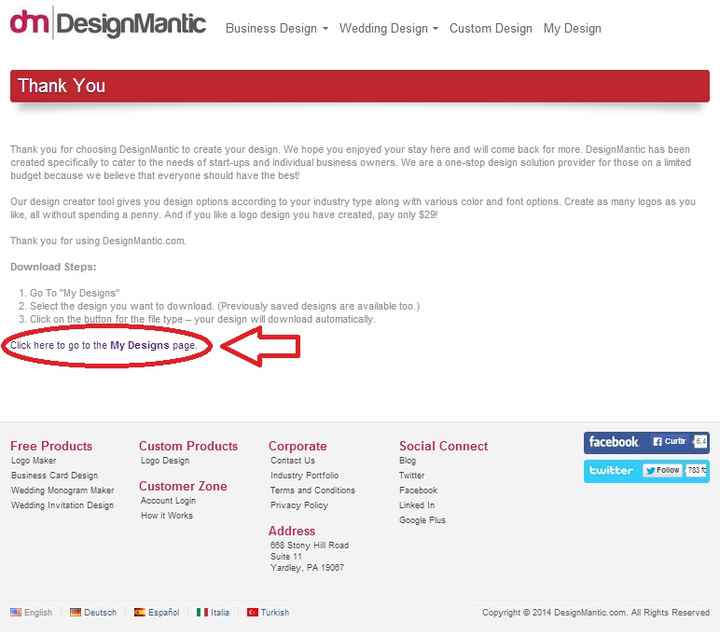Click the 'My Designs page' link

pyautogui.click(x=103, y=345)
